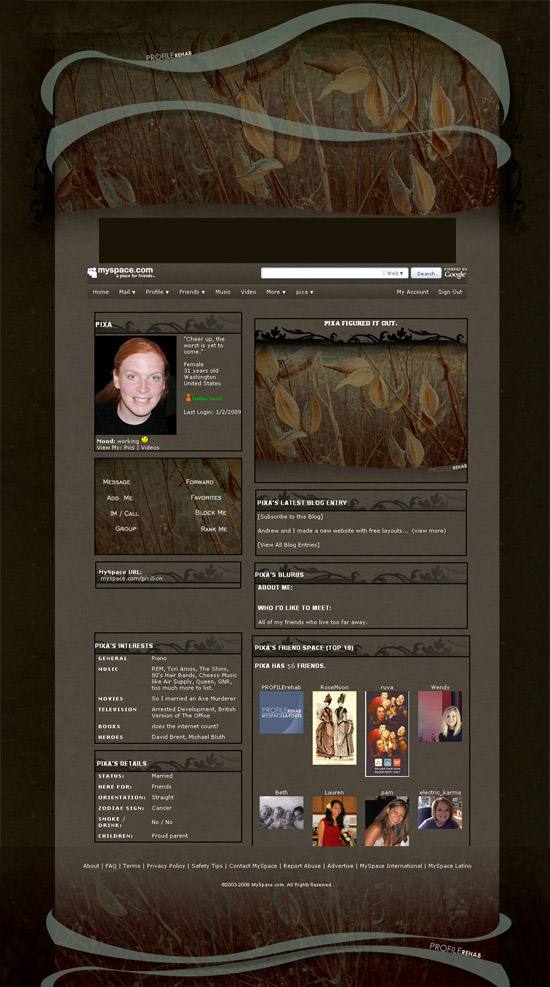Click Terms in footer
This screenshot has width=550, height=987.
click(x=132, y=866)
